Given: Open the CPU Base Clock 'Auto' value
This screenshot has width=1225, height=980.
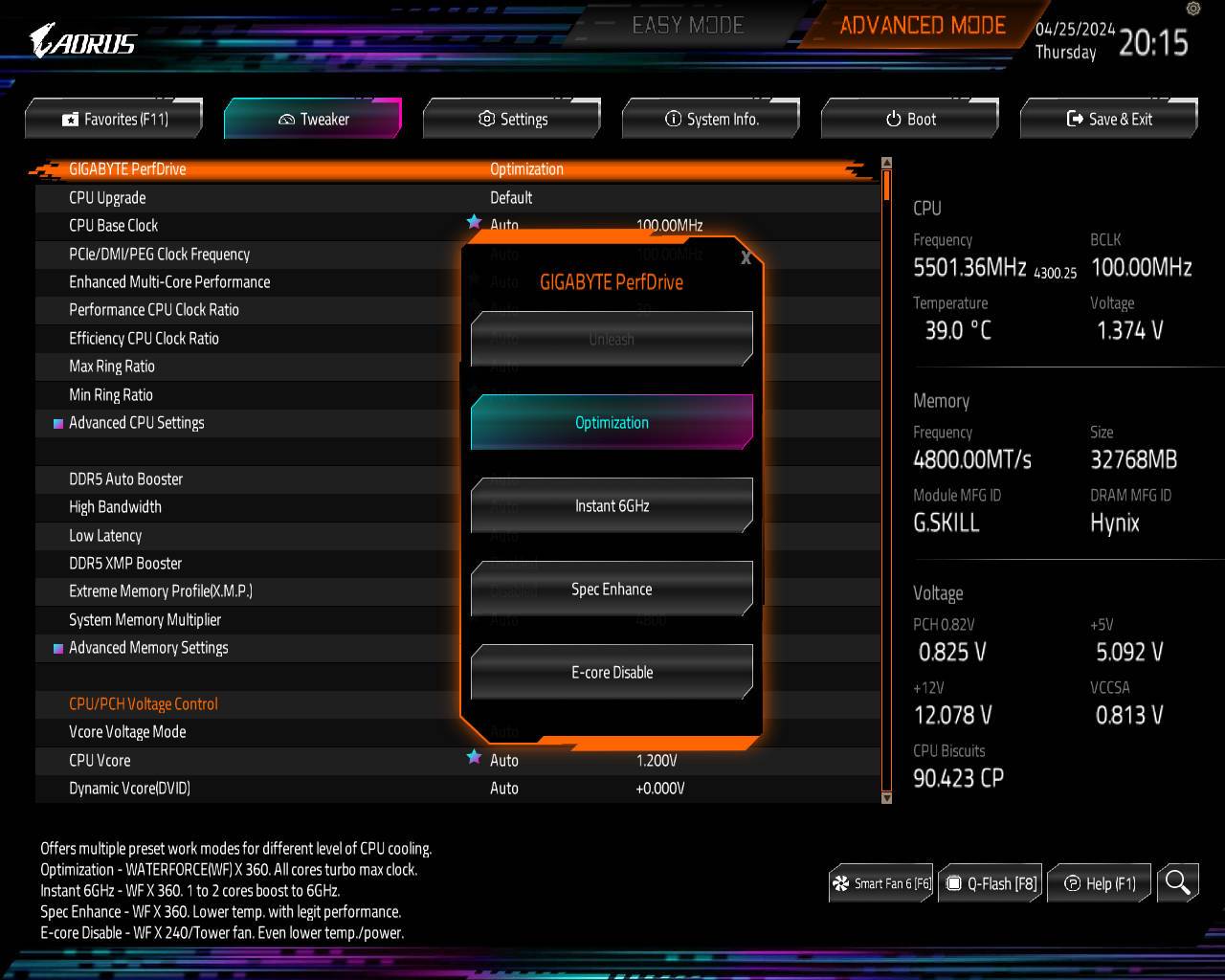Looking at the screenshot, I should (x=504, y=226).
